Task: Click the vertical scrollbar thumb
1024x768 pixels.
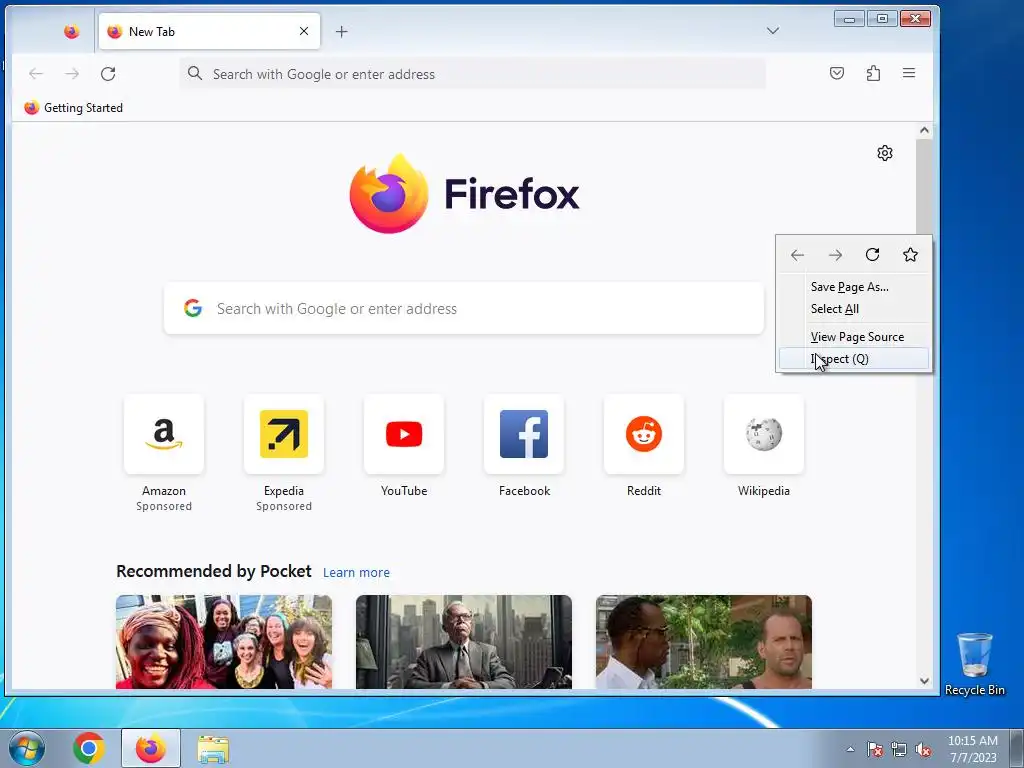Action: click(924, 187)
